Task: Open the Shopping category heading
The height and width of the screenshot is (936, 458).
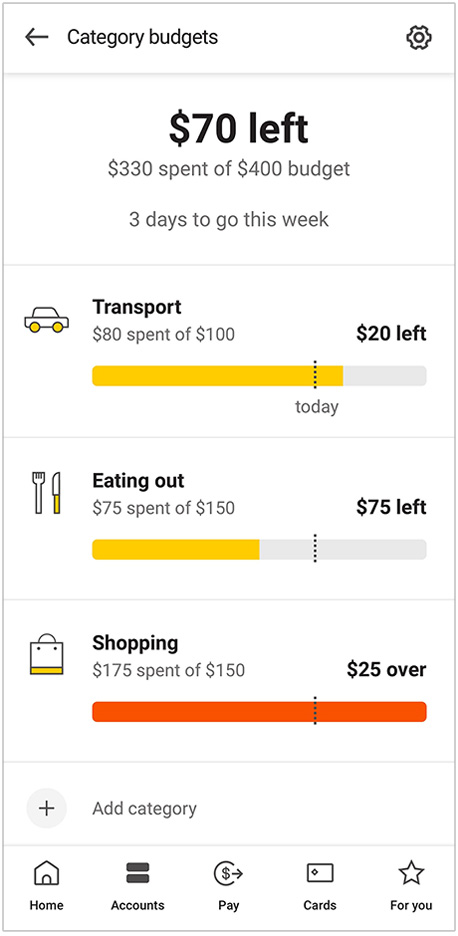Action: click(x=136, y=644)
